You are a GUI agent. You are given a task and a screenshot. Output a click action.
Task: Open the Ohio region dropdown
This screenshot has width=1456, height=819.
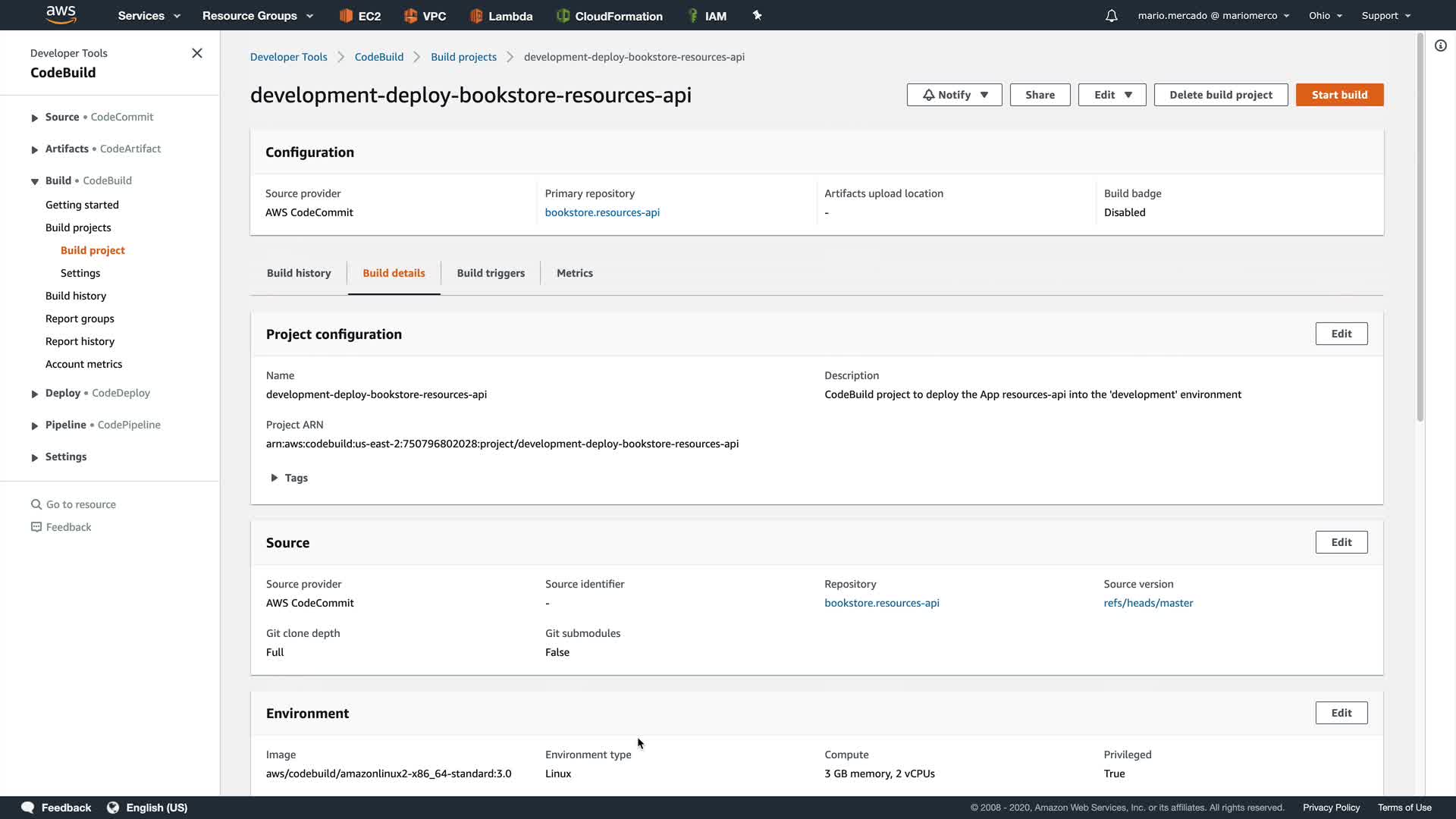coord(1325,15)
